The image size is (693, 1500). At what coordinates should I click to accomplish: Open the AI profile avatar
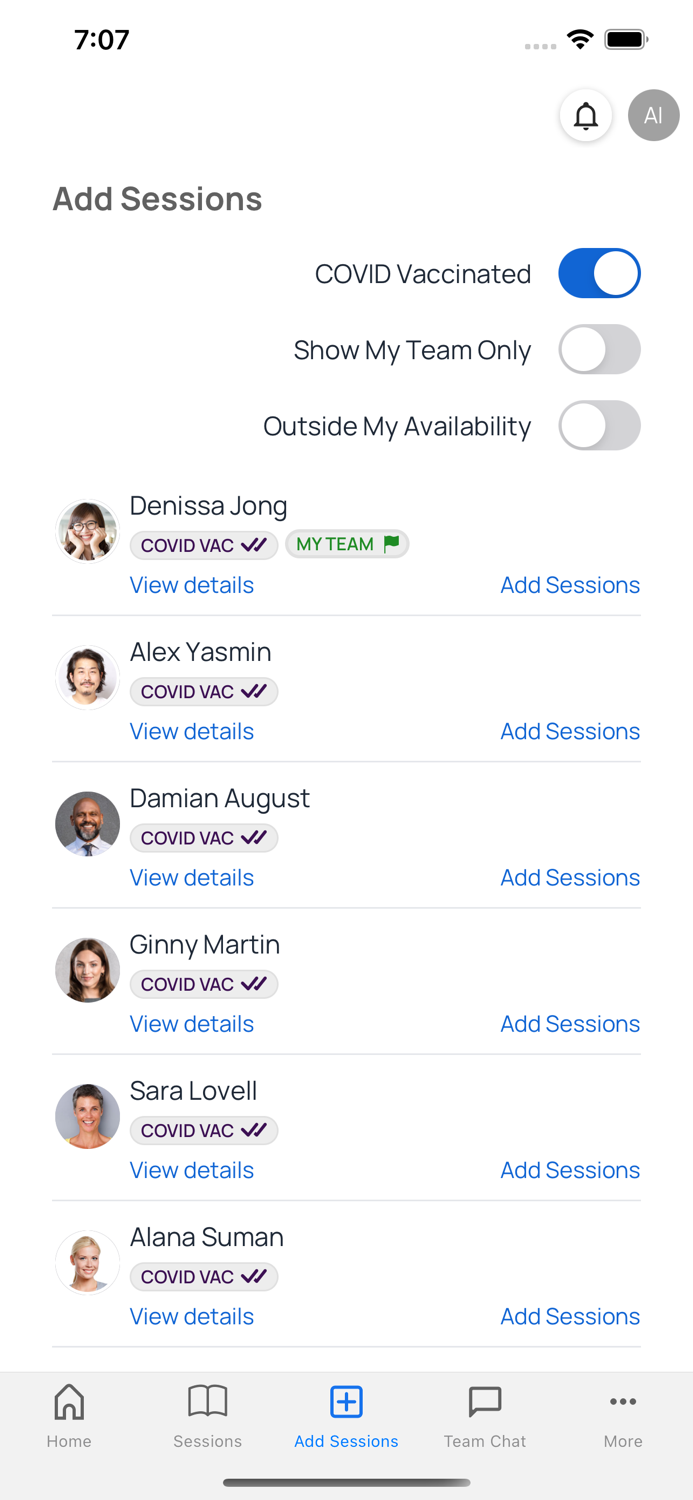click(654, 115)
